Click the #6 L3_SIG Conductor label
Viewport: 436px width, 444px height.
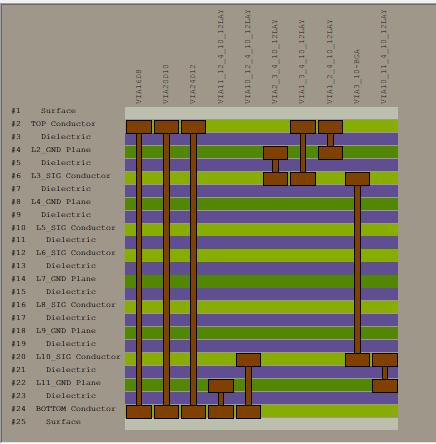[61, 176]
